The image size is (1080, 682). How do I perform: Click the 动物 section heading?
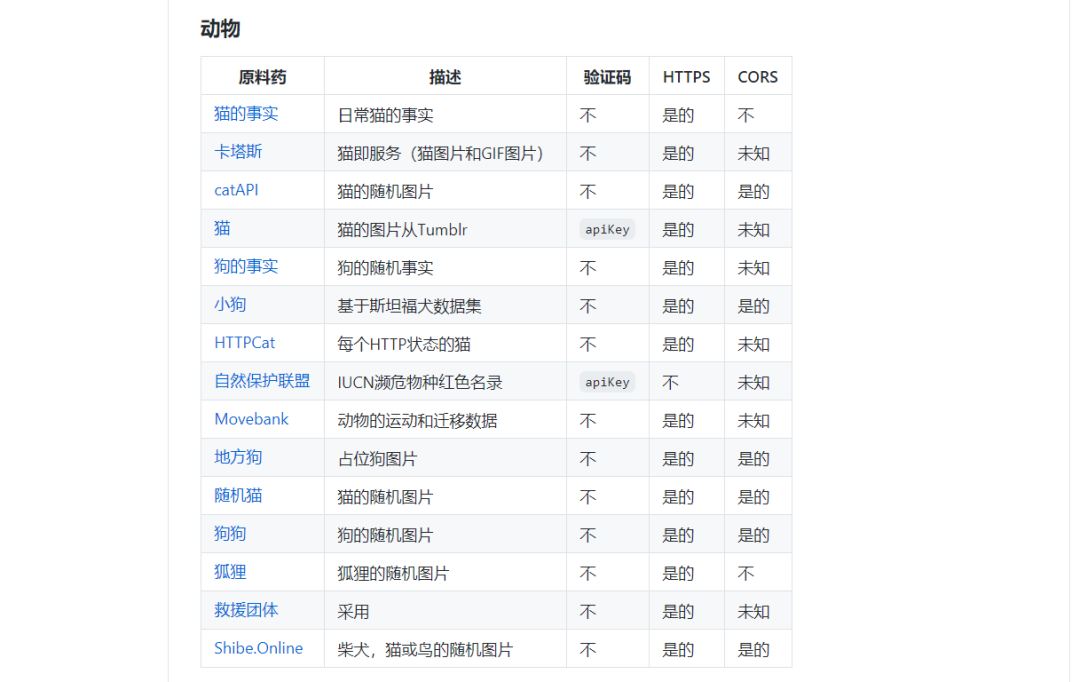click(220, 29)
